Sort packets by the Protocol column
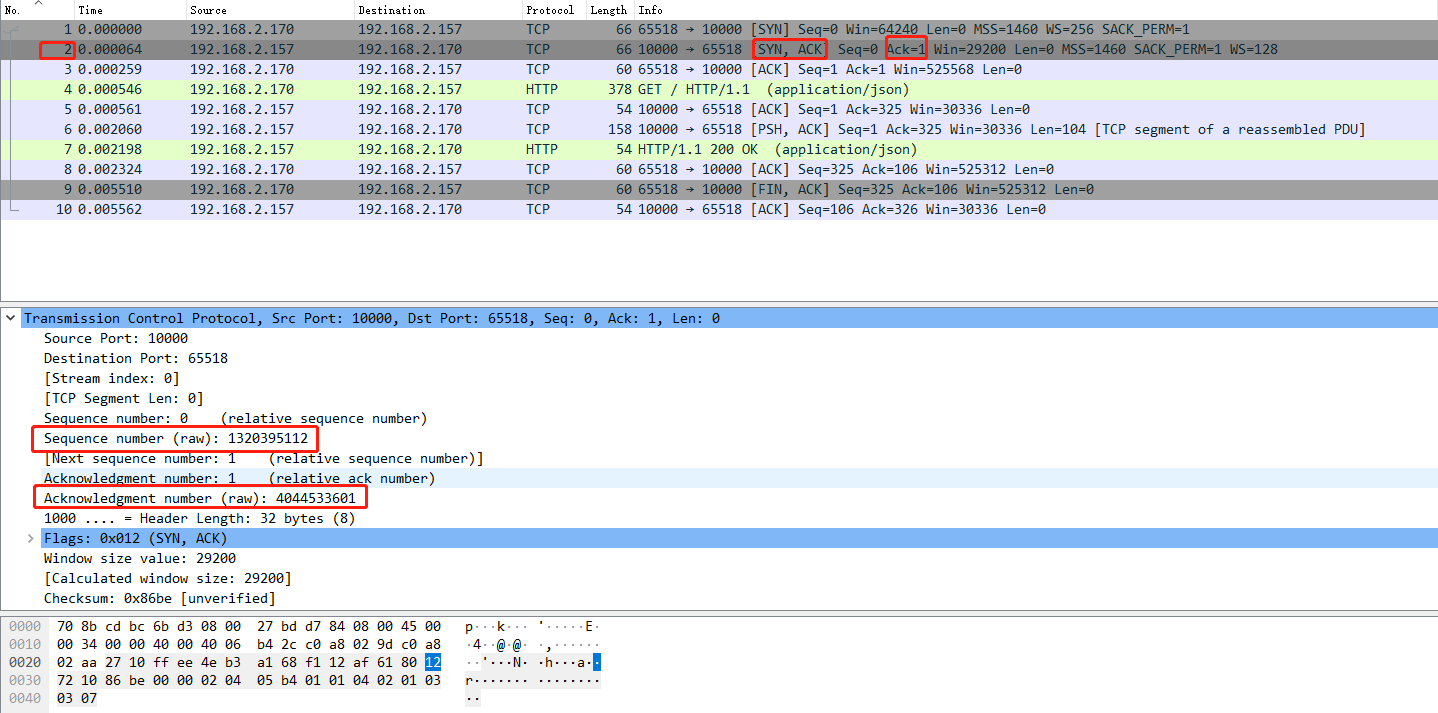Image resolution: width=1438 pixels, height=713 pixels. coord(551,10)
